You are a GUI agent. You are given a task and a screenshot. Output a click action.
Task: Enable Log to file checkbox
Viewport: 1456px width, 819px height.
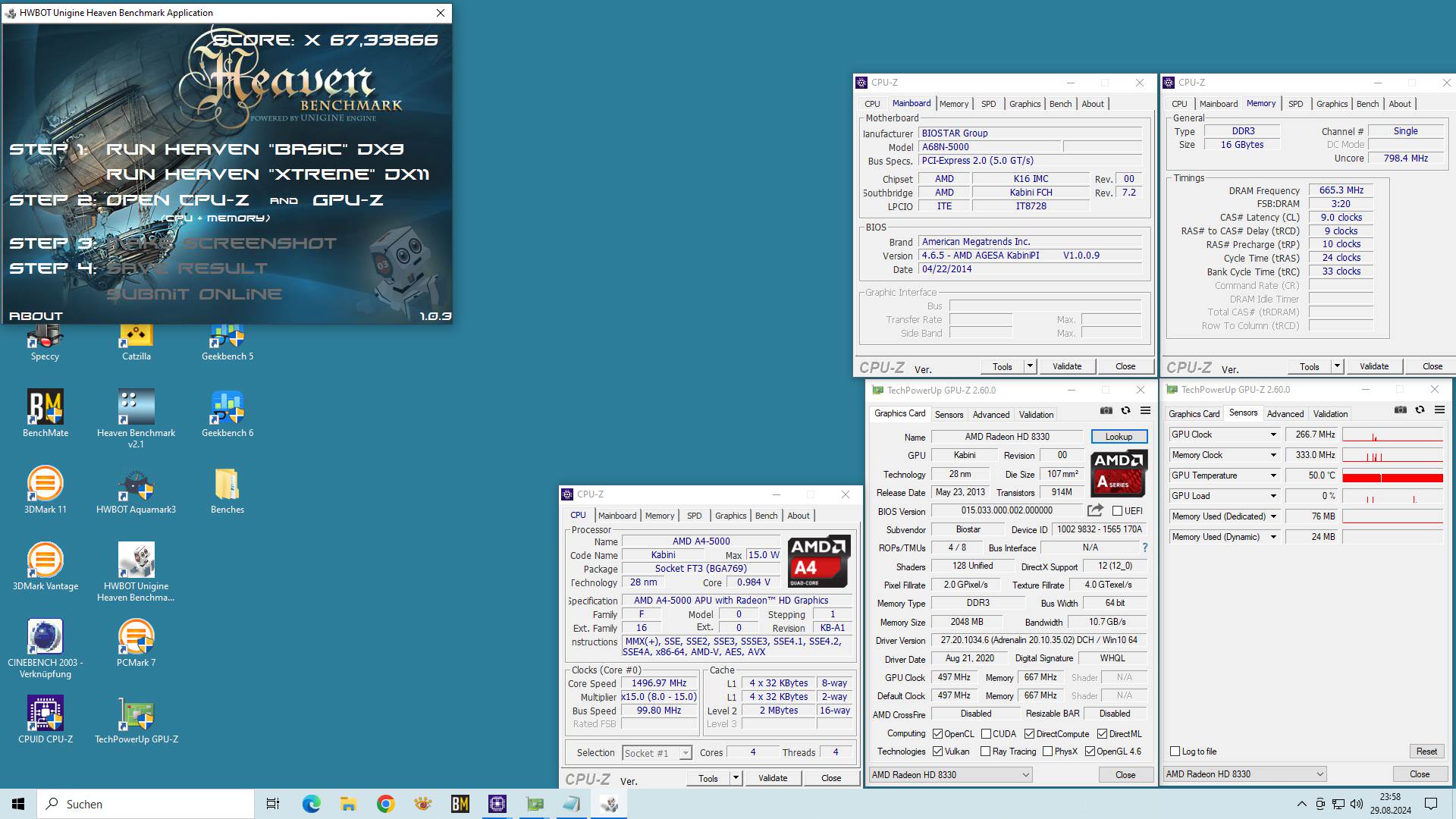tap(1175, 752)
